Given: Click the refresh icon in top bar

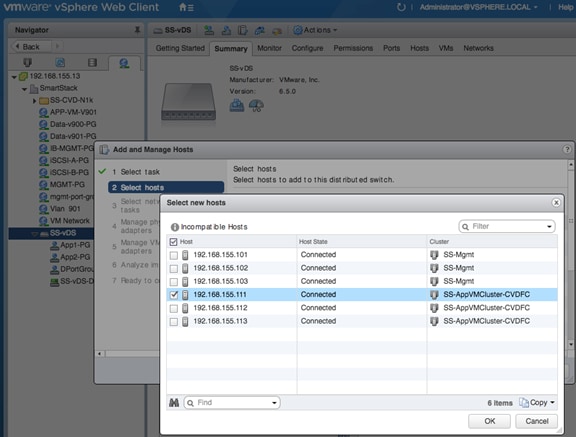Looking at the screenshot, I should pos(401,7).
